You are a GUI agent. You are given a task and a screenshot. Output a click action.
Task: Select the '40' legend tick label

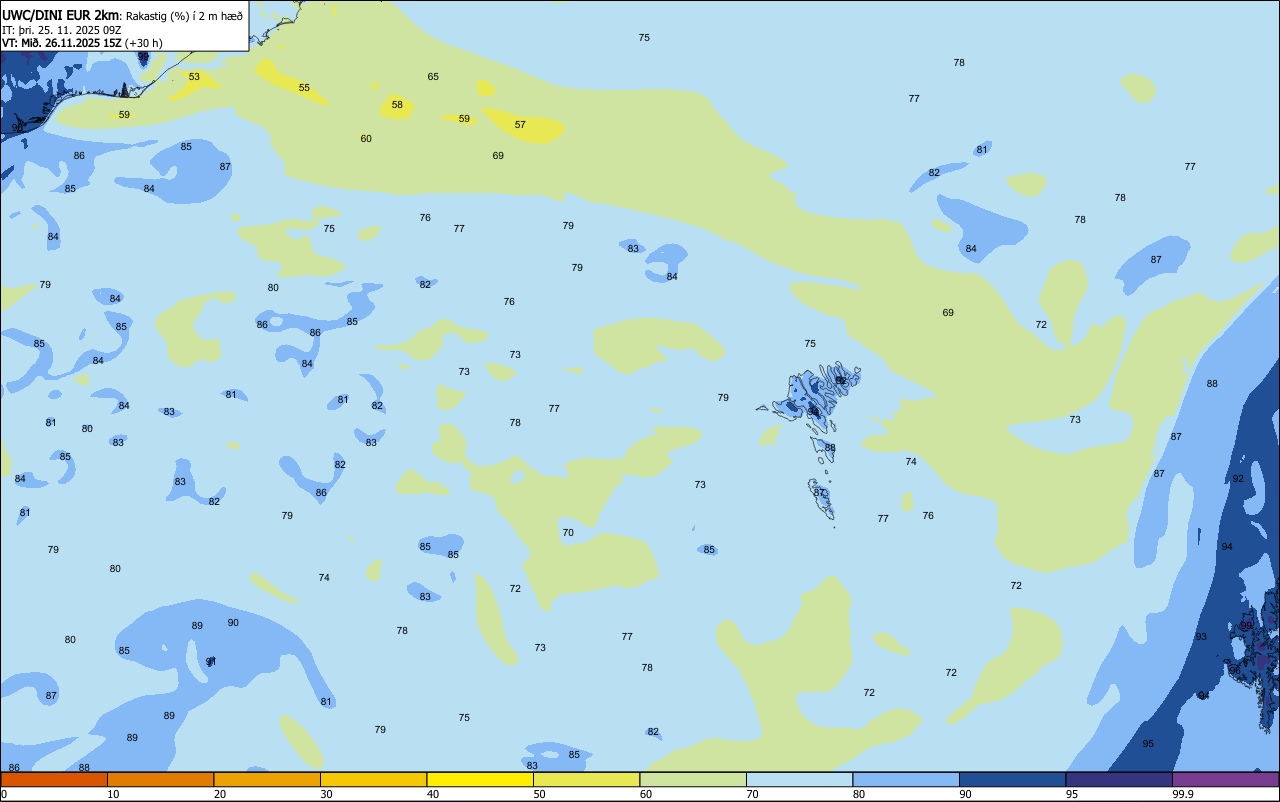click(433, 794)
